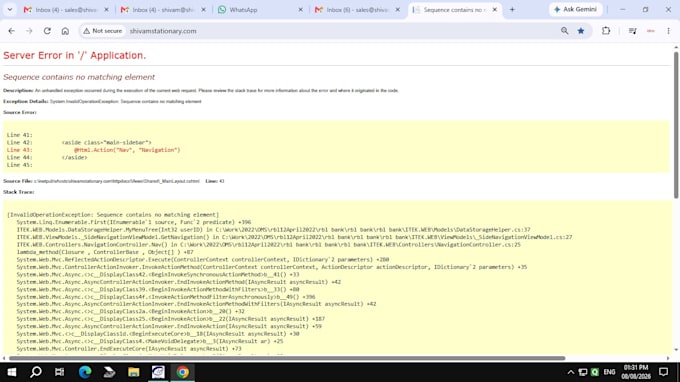Image resolution: width=680 pixels, height=382 pixels.
Task: Click the Chrome taskbar icon
Action: [x=183, y=372]
